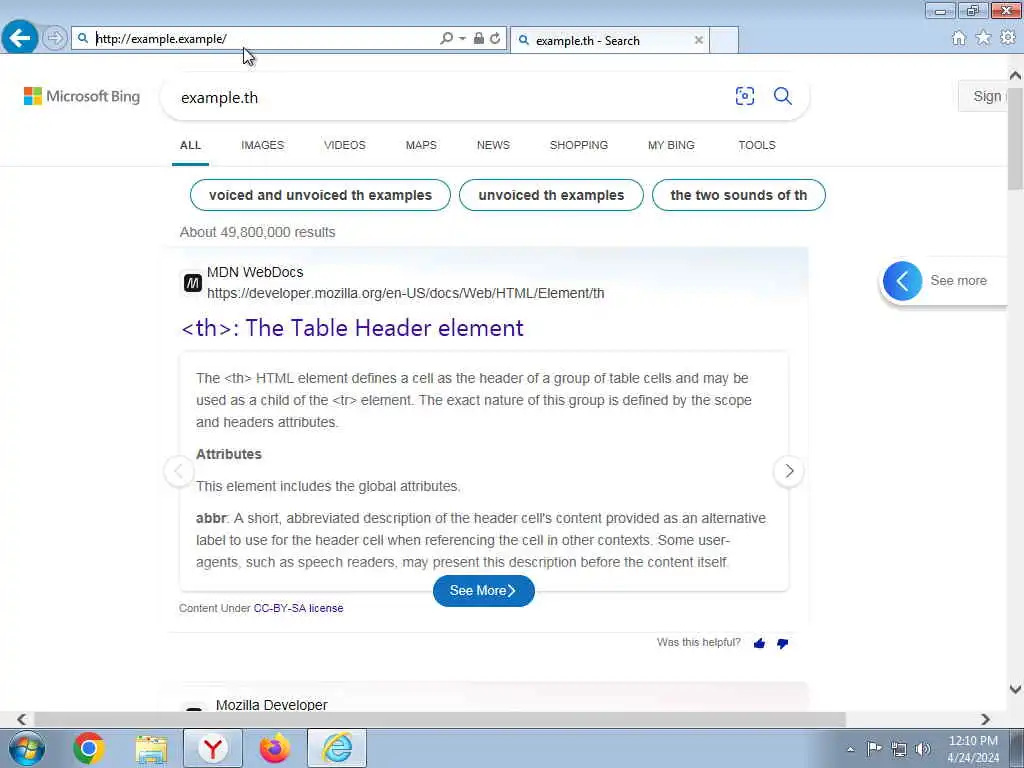Open the address bar autocomplete dropdown arrow
Viewport: 1024px width, 768px height.
click(462, 39)
